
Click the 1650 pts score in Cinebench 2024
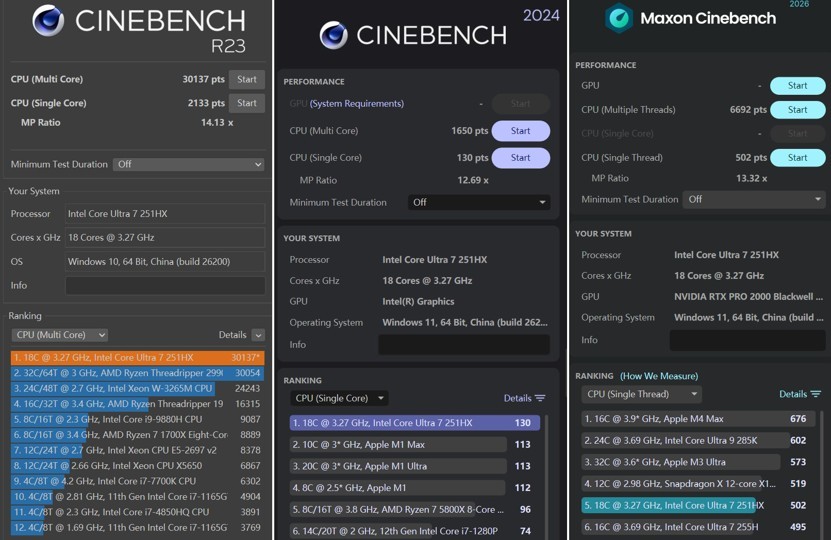470,131
